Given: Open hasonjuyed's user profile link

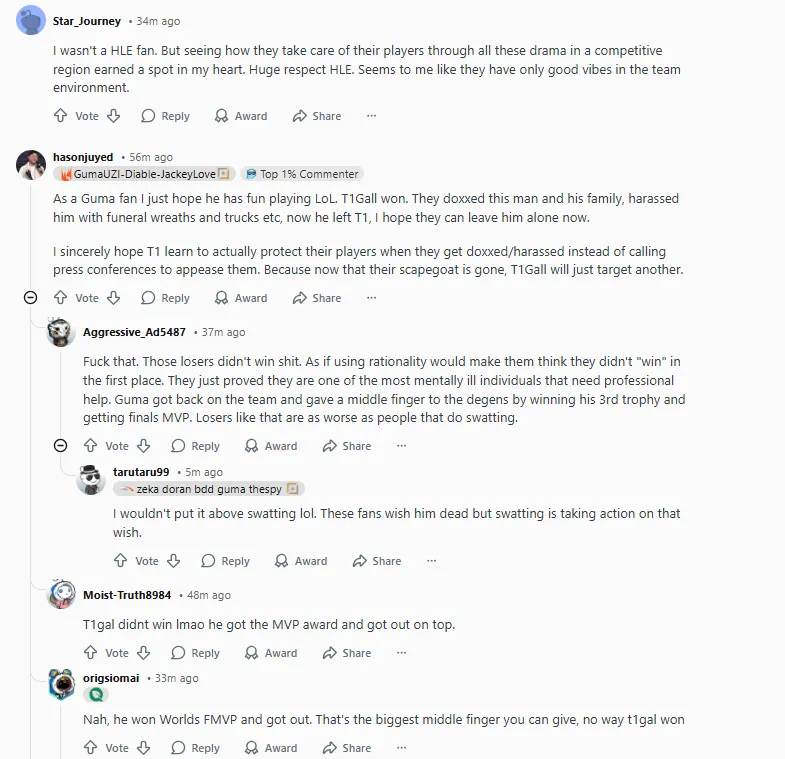Looking at the screenshot, I should point(83,157).
